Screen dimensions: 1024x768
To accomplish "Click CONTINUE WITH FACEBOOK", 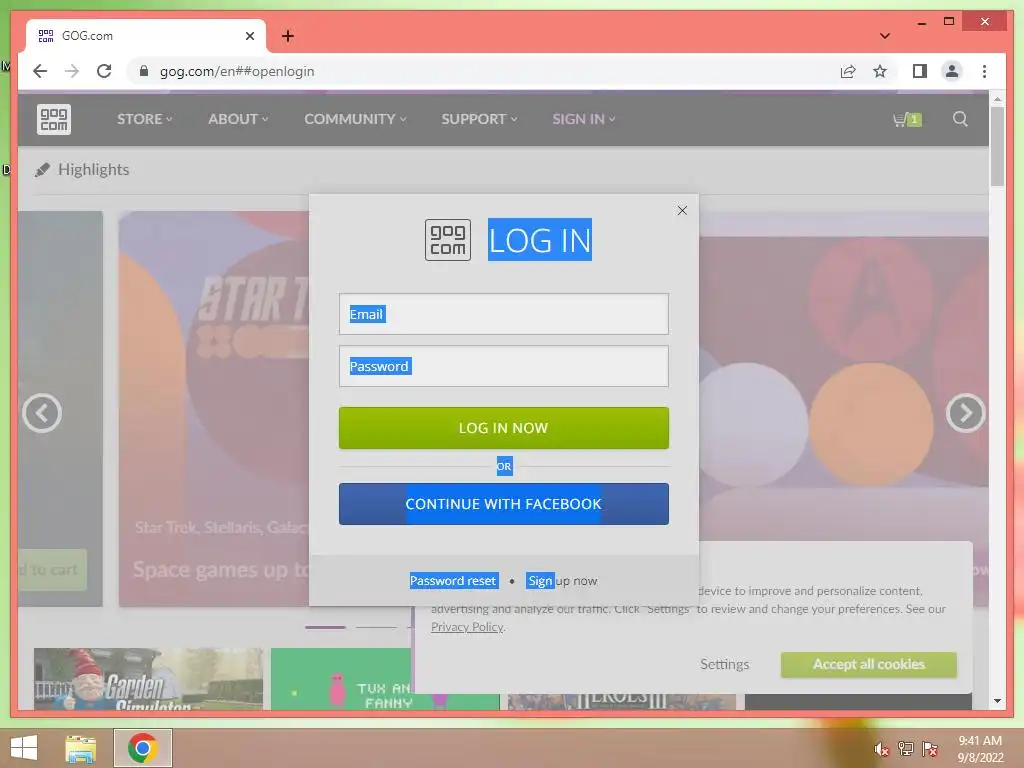I will coord(504,504).
